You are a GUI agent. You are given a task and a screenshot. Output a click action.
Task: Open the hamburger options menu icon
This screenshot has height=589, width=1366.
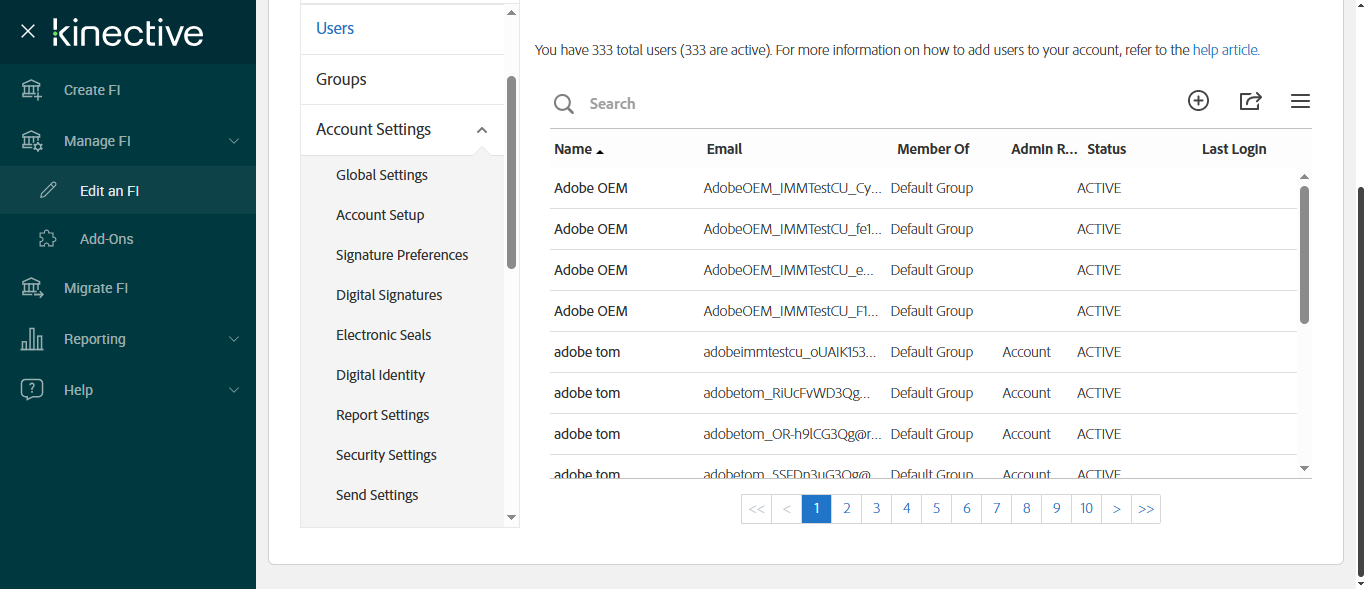coord(1300,101)
